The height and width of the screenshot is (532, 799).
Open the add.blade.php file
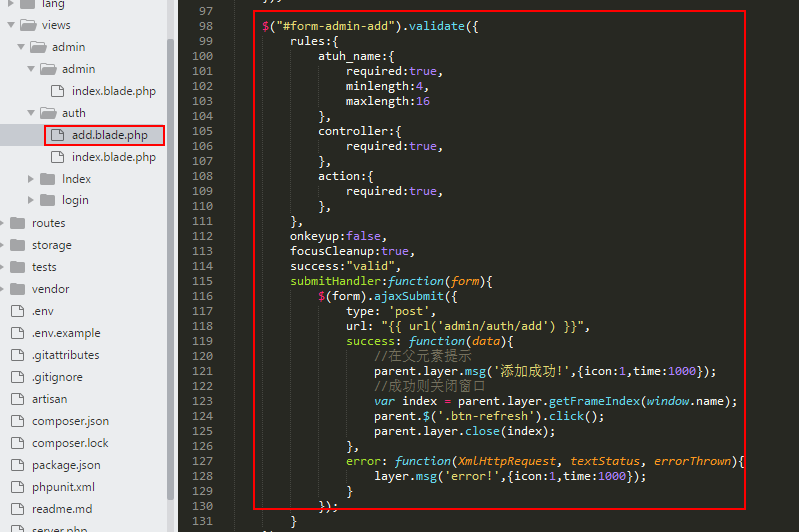pyautogui.click(x=109, y=135)
